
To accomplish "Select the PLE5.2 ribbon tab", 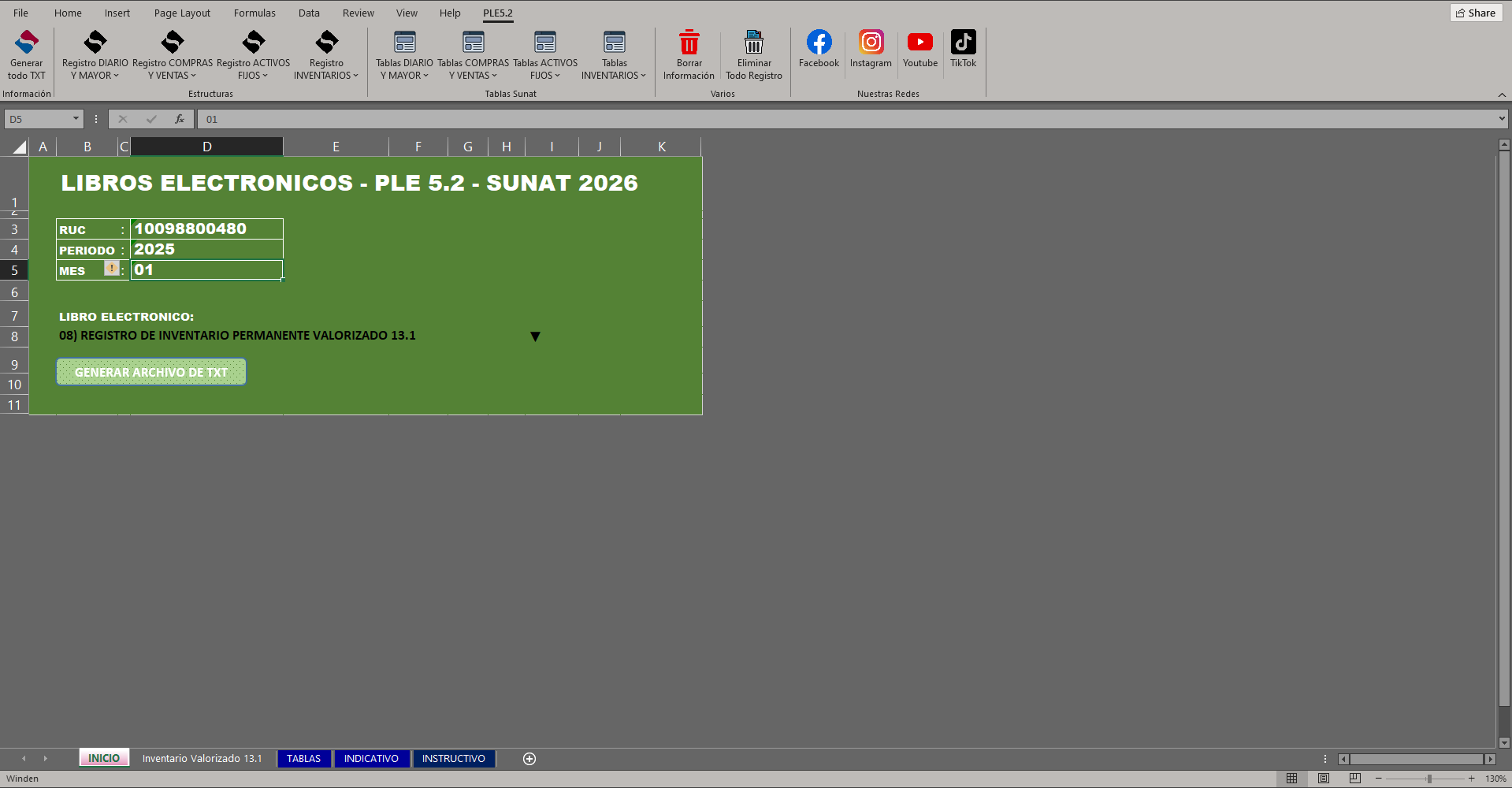I will 498,13.
